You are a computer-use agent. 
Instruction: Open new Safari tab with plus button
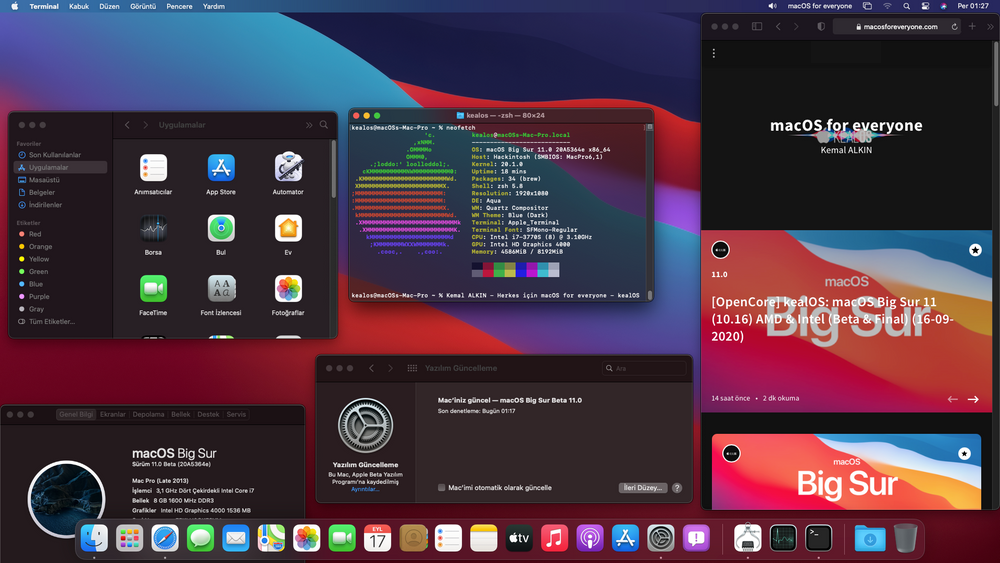click(972, 27)
